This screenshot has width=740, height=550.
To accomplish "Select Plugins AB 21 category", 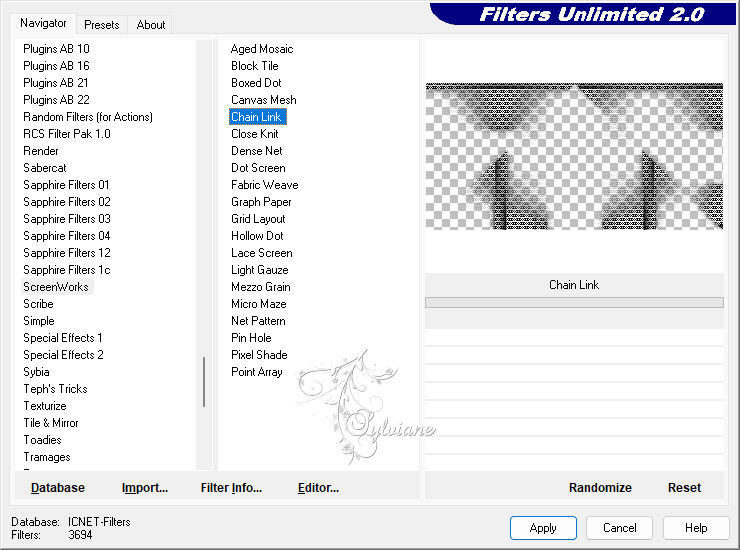I will click(56, 83).
